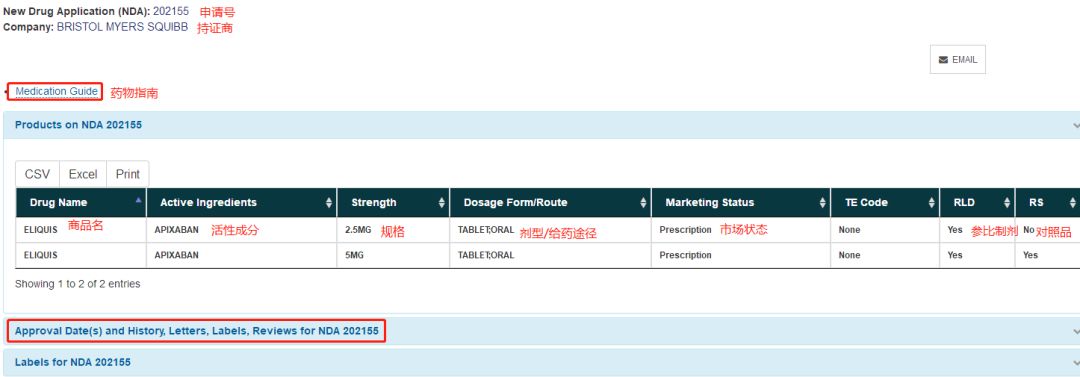Sort by Marketing Status column
This screenshot has height=377, width=1080.
point(741,203)
